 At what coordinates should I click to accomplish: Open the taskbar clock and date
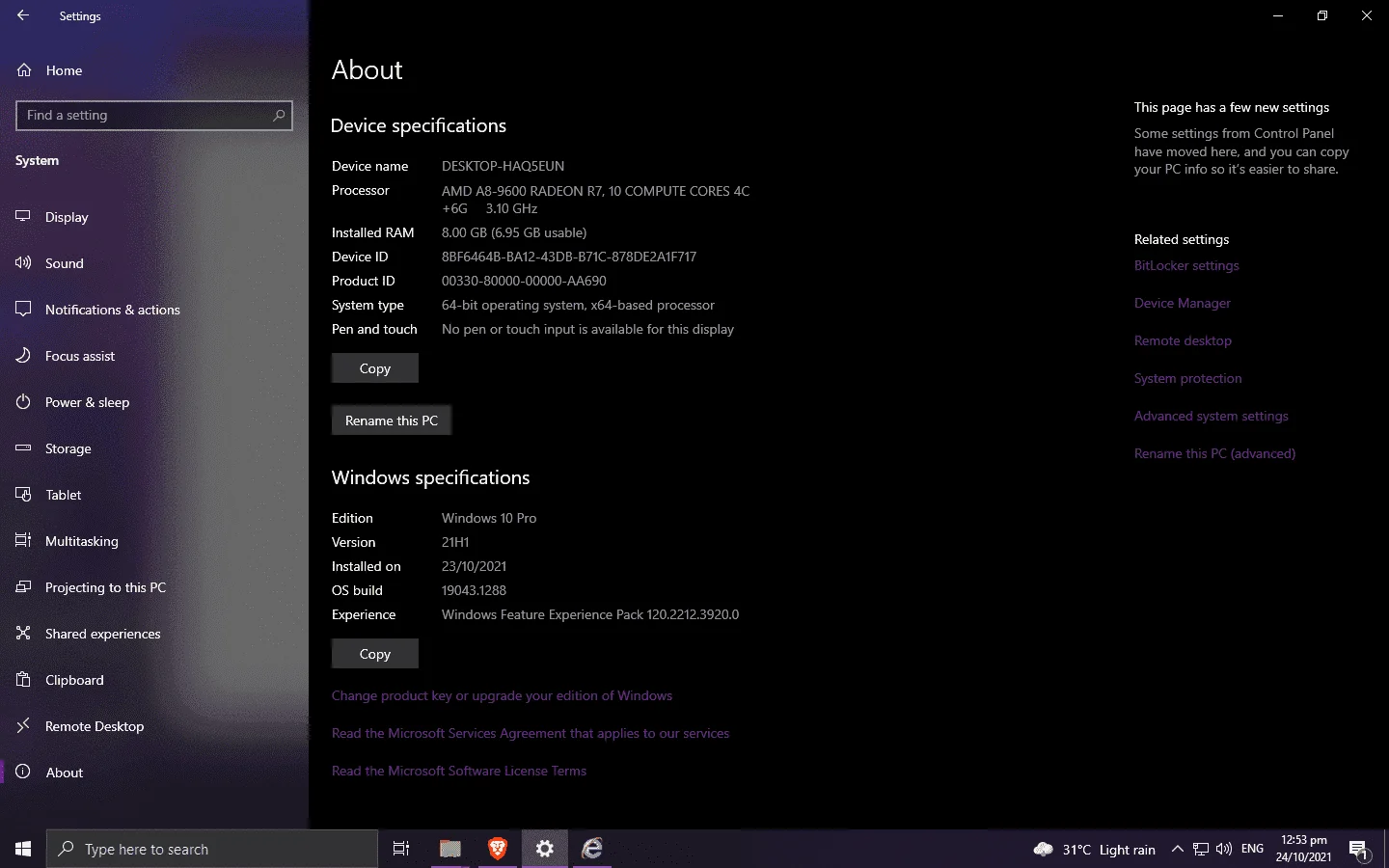pos(1304,849)
